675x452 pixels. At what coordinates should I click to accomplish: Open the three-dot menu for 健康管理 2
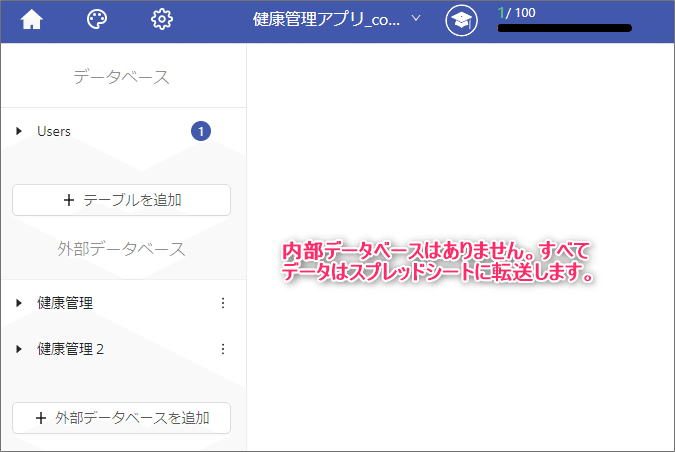[x=223, y=349]
